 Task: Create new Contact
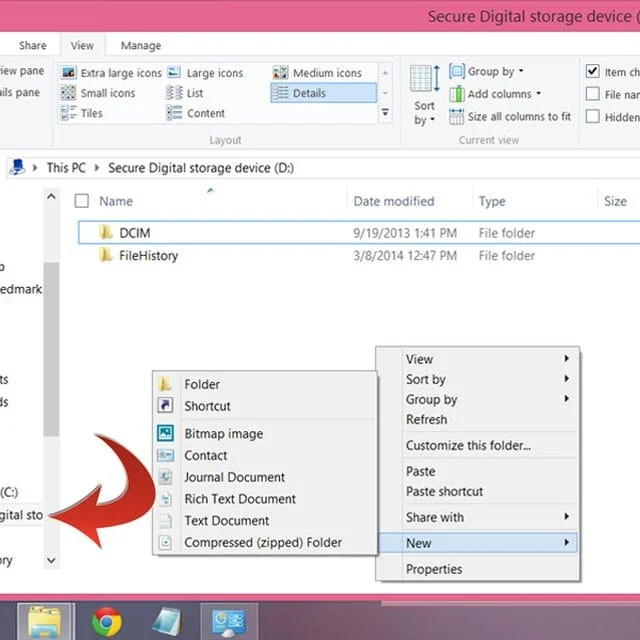point(265,455)
